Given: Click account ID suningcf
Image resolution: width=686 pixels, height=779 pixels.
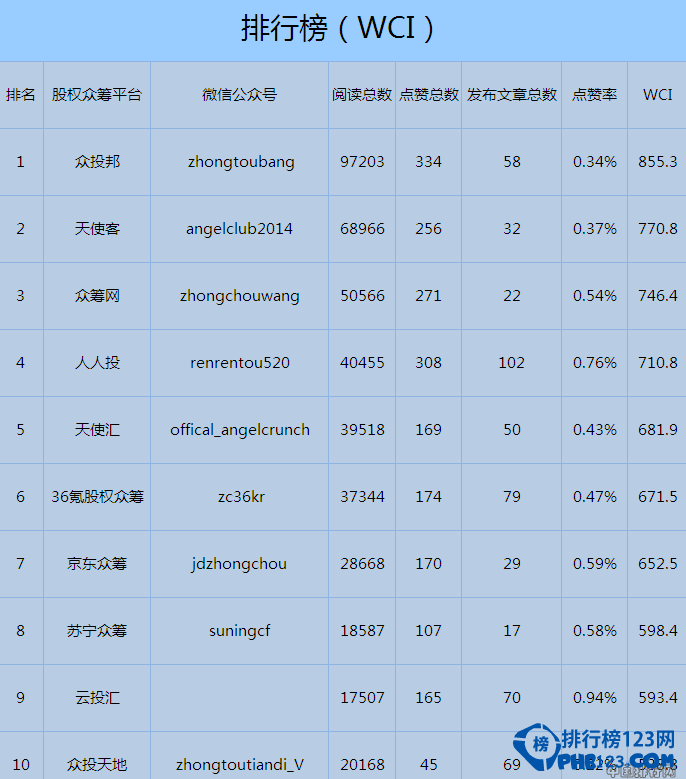Looking at the screenshot, I should point(239,631).
